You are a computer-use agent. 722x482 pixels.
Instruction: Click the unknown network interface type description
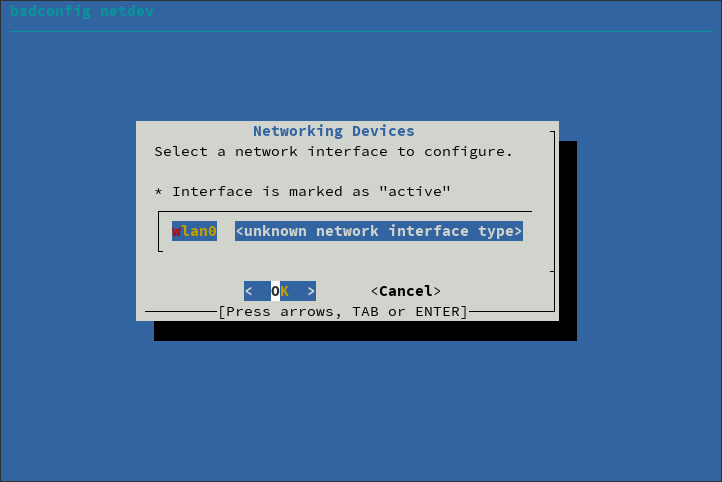click(378, 231)
